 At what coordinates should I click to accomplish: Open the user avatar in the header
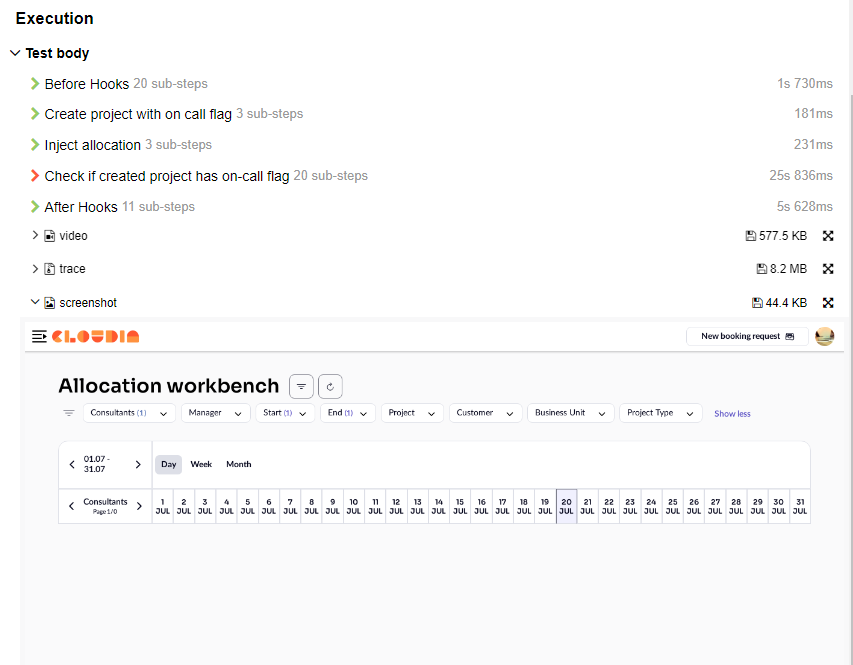pos(824,337)
